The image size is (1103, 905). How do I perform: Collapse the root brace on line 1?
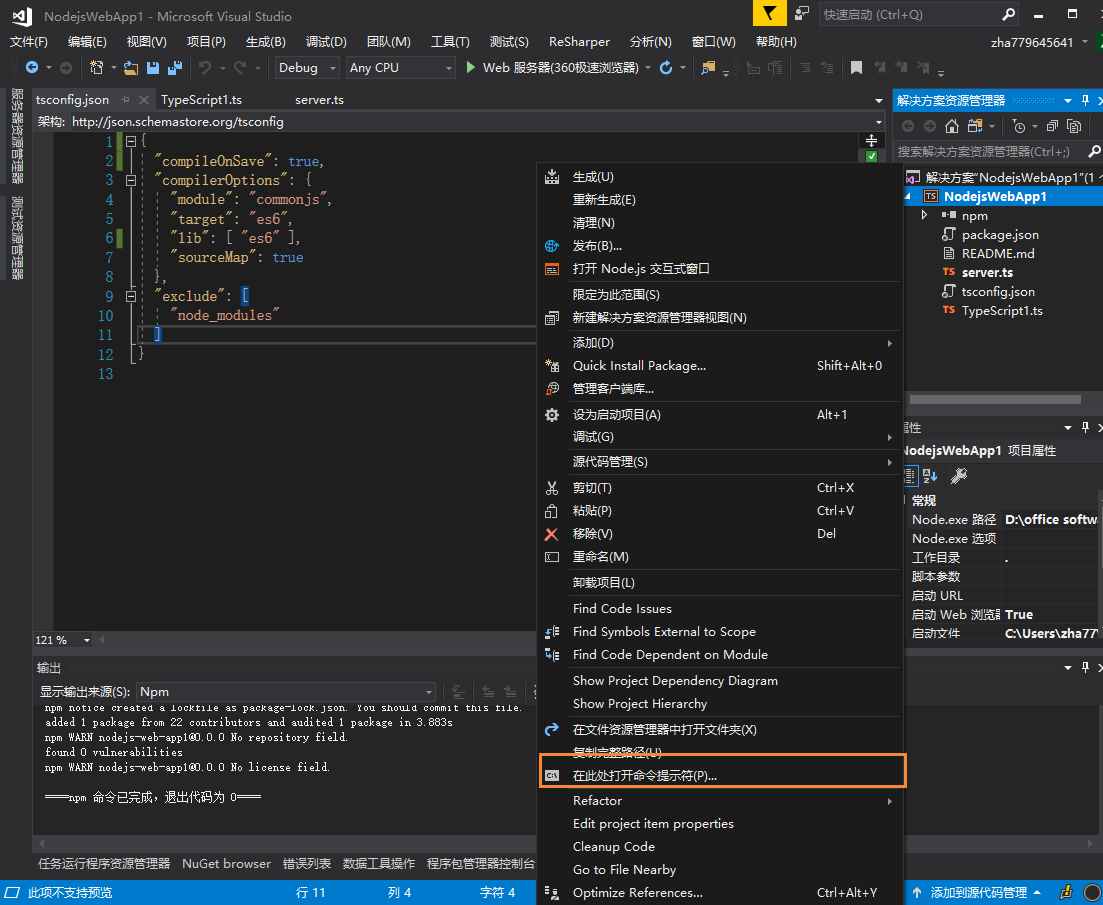point(130,141)
